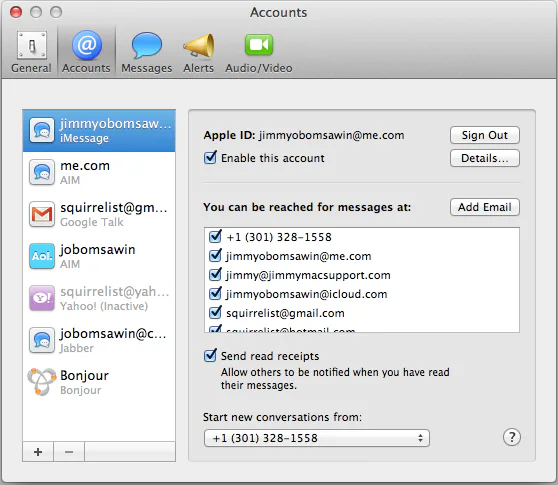This screenshot has width=558, height=485.
Task: Click the Jabber account bubble icon
Action: [x=42, y=340]
